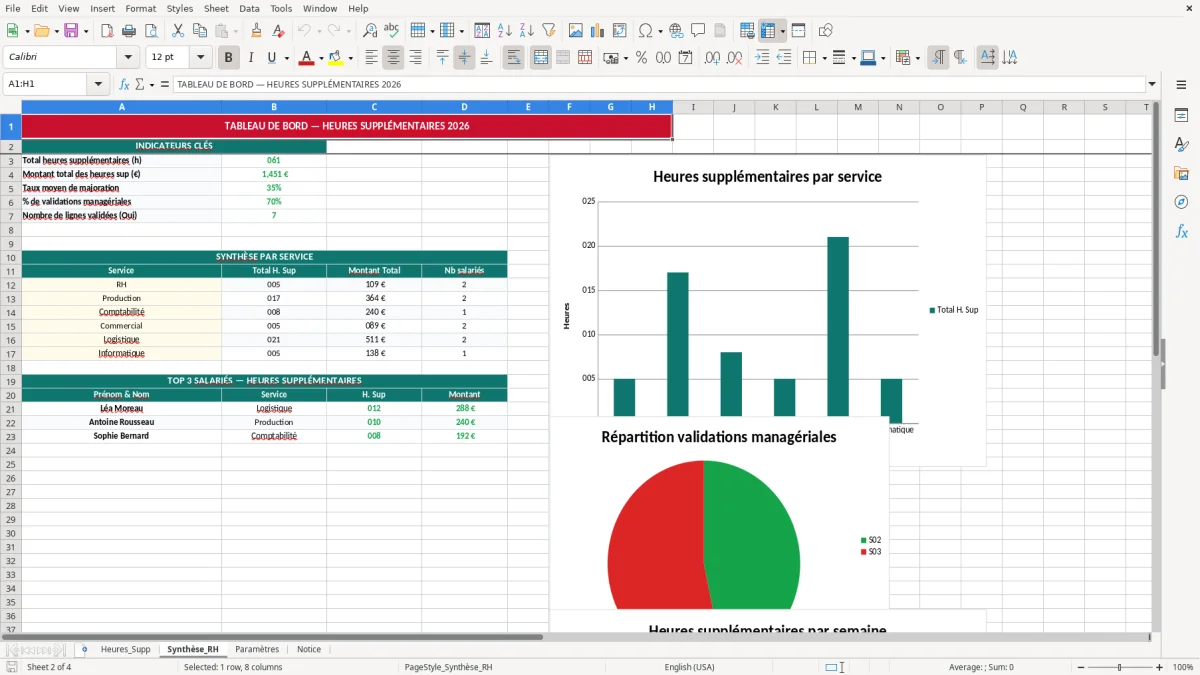This screenshot has height=675, width=1200.
Task: Apply the red font color swatch
Action: 306,58
